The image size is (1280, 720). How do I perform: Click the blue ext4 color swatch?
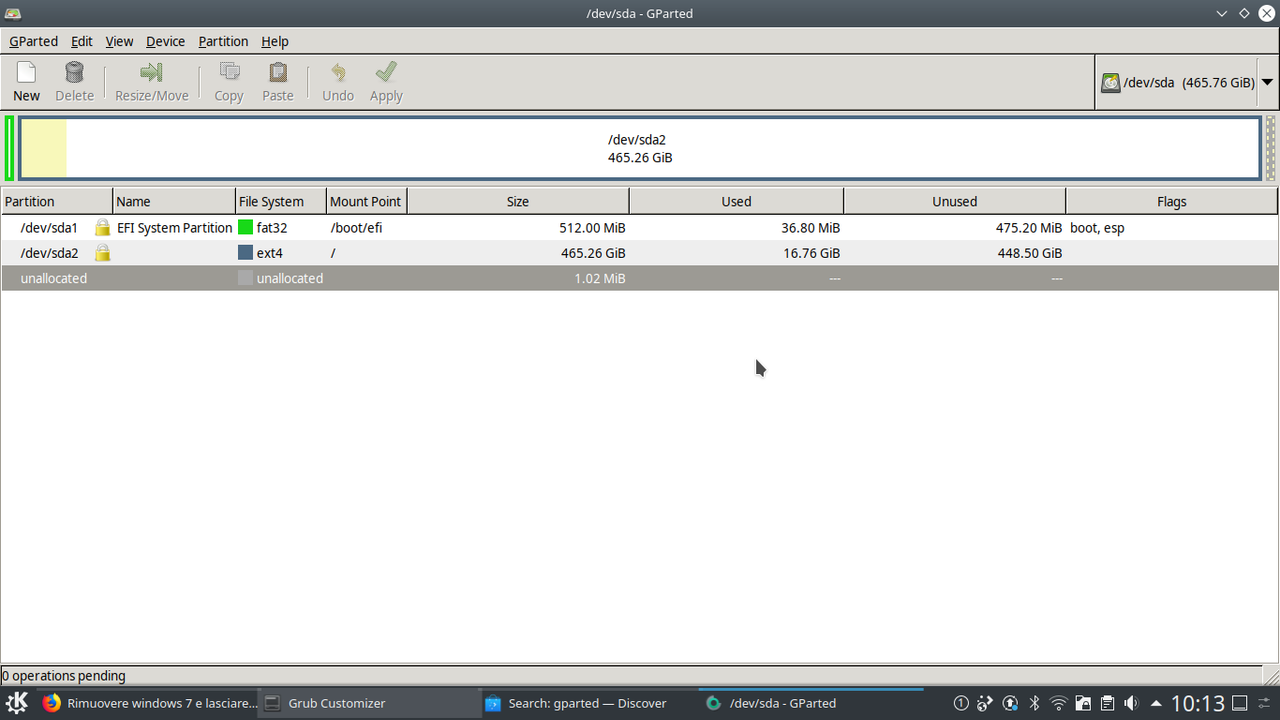(245, 253)
